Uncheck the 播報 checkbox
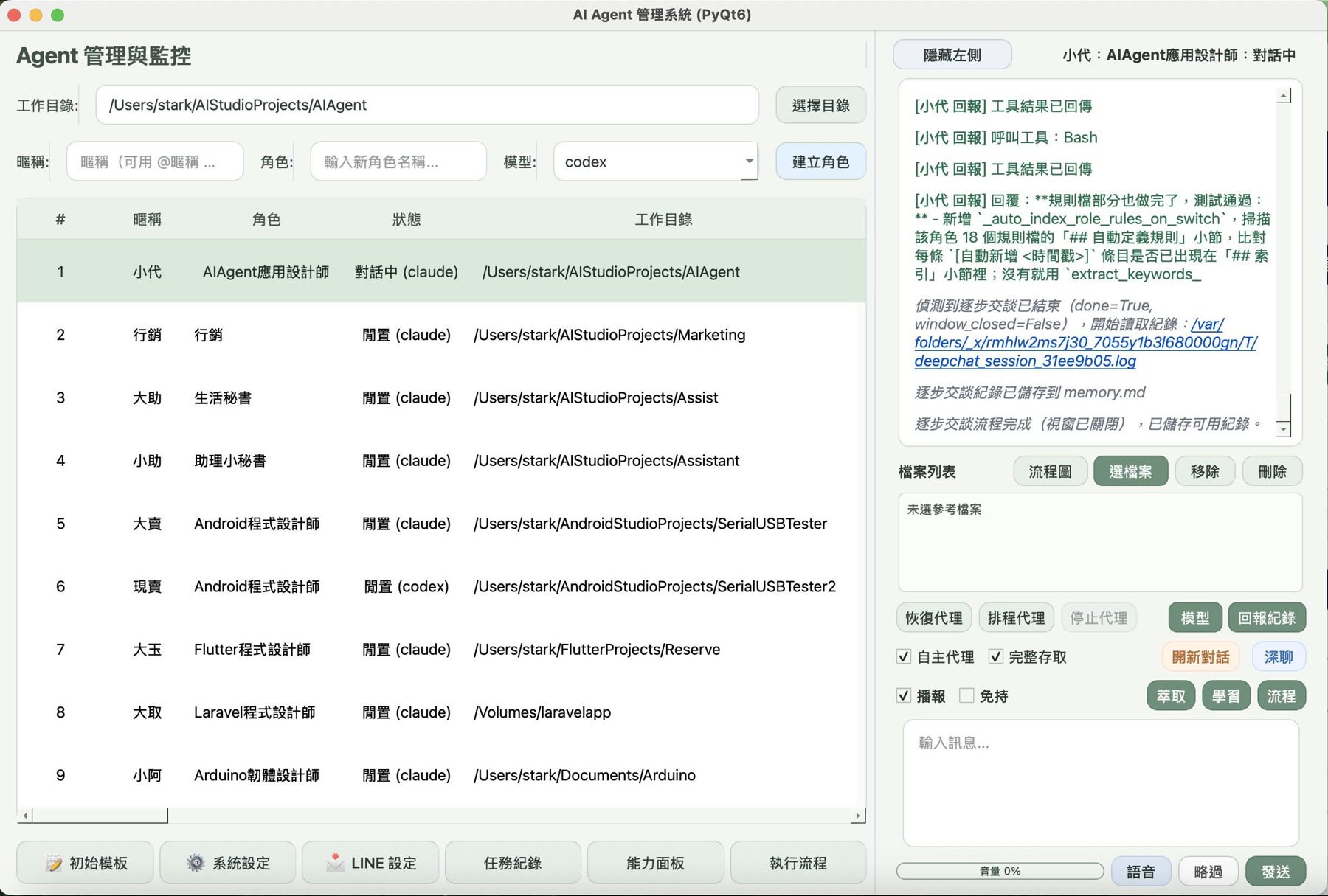The height and width of the screenshot is (896, 1328). [904, 695]
